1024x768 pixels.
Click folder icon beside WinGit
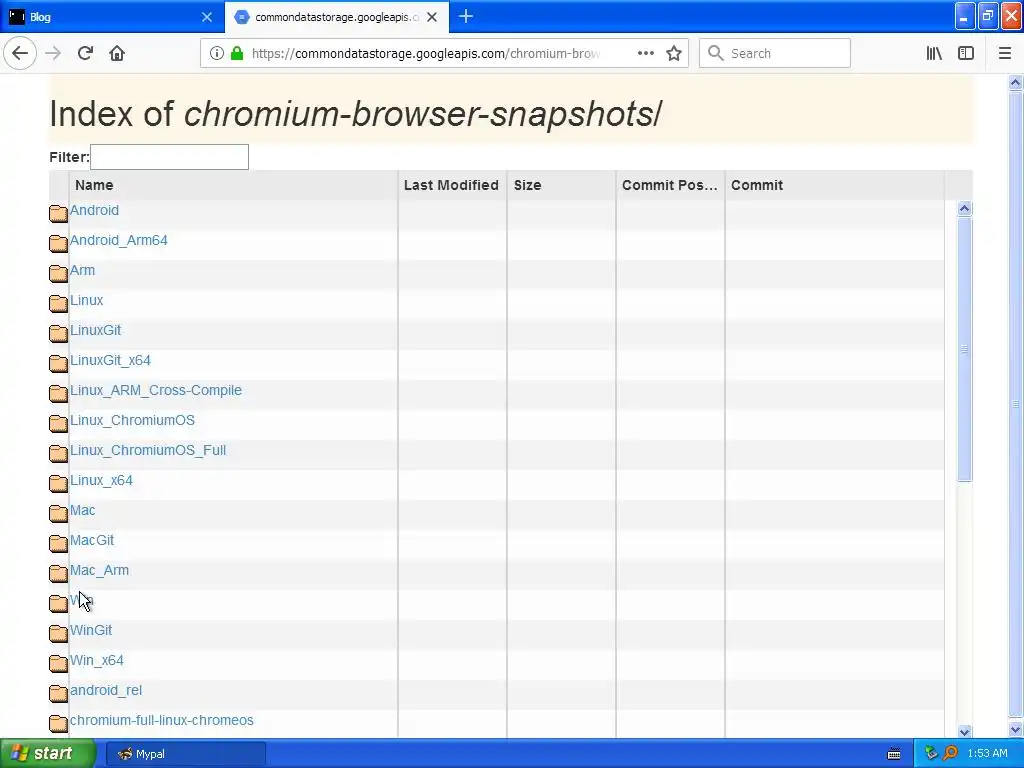pyautogui.click(x=58, y=633)
